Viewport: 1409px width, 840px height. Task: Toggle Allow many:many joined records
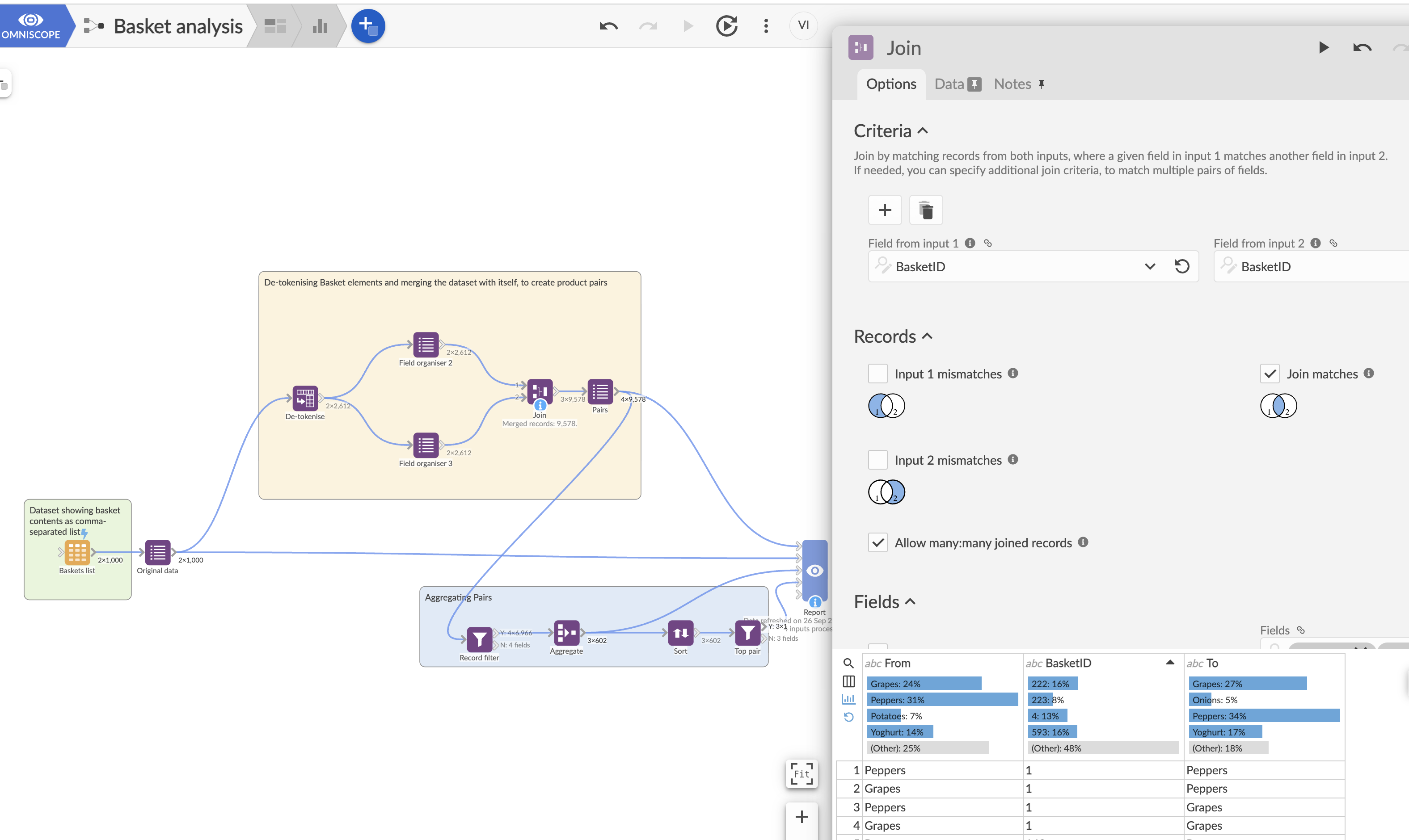[x=878, y=543]
